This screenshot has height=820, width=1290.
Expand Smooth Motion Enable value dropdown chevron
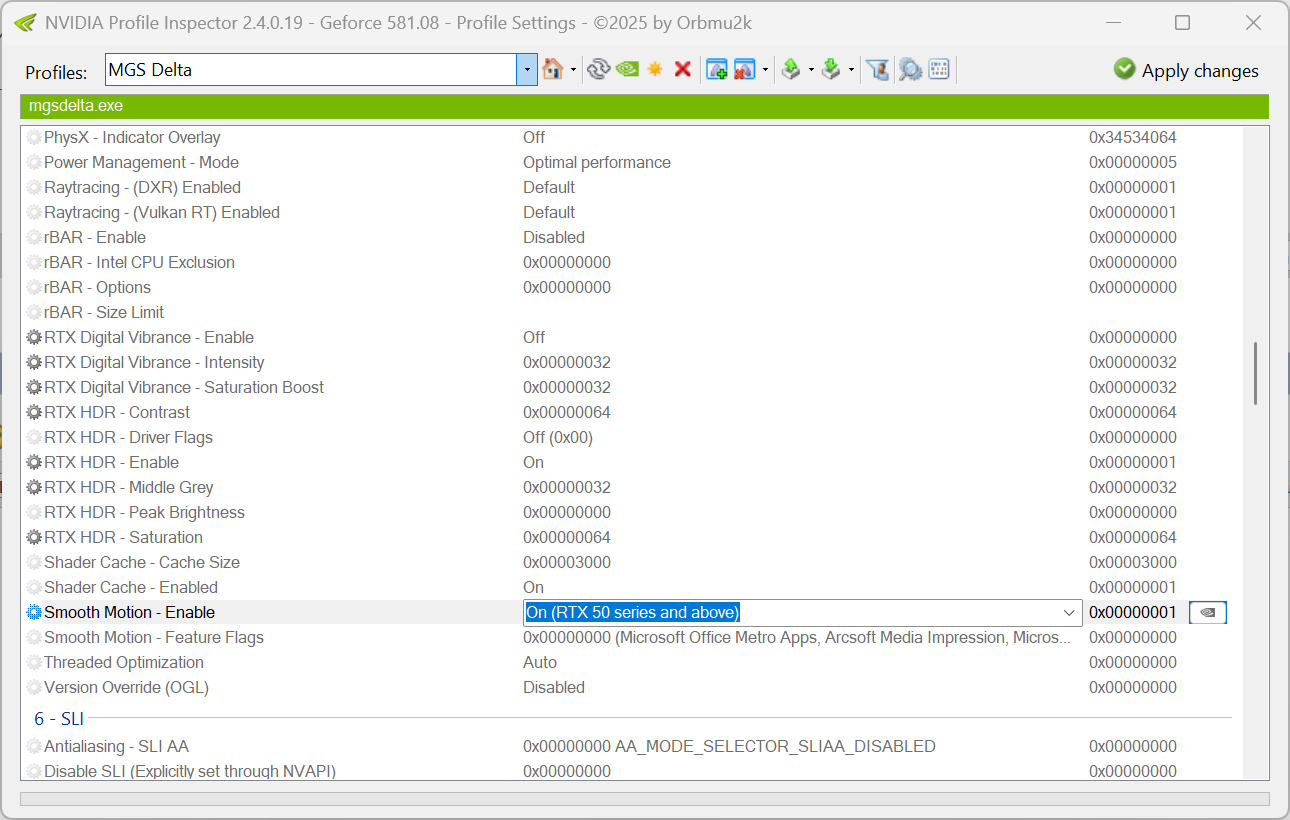(1068, 612)
